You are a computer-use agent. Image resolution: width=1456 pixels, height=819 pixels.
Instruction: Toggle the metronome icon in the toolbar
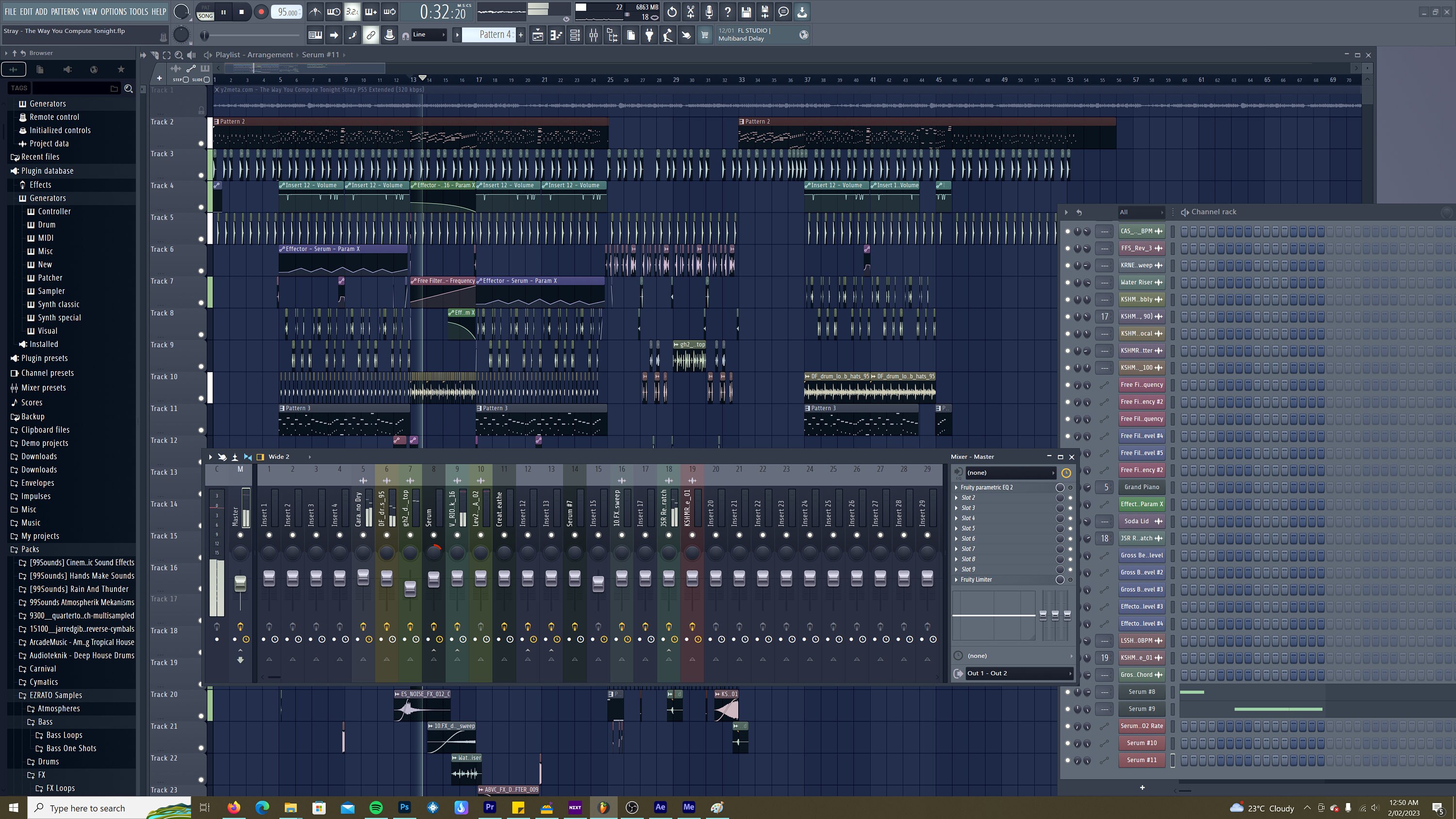point(315,11)
